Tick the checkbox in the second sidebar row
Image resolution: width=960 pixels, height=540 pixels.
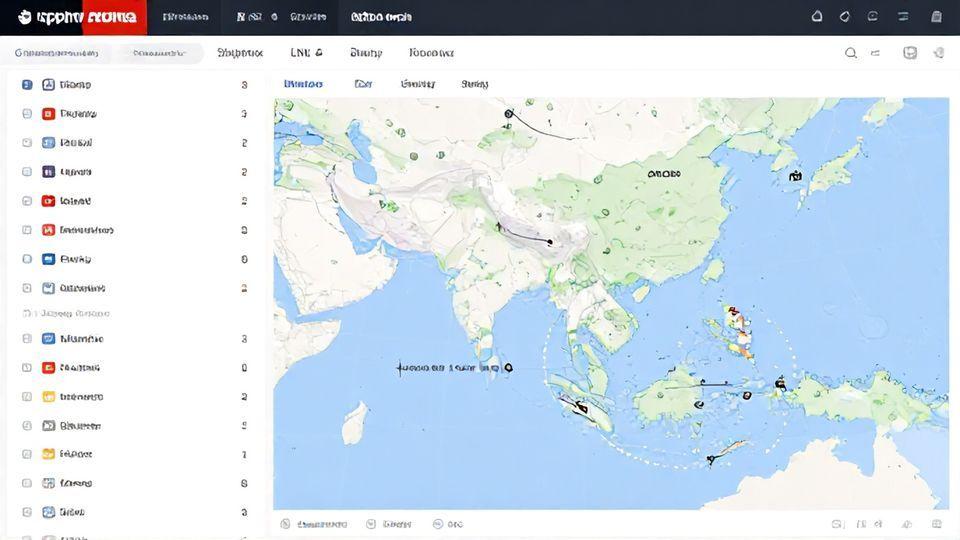(x=27, y=114)
